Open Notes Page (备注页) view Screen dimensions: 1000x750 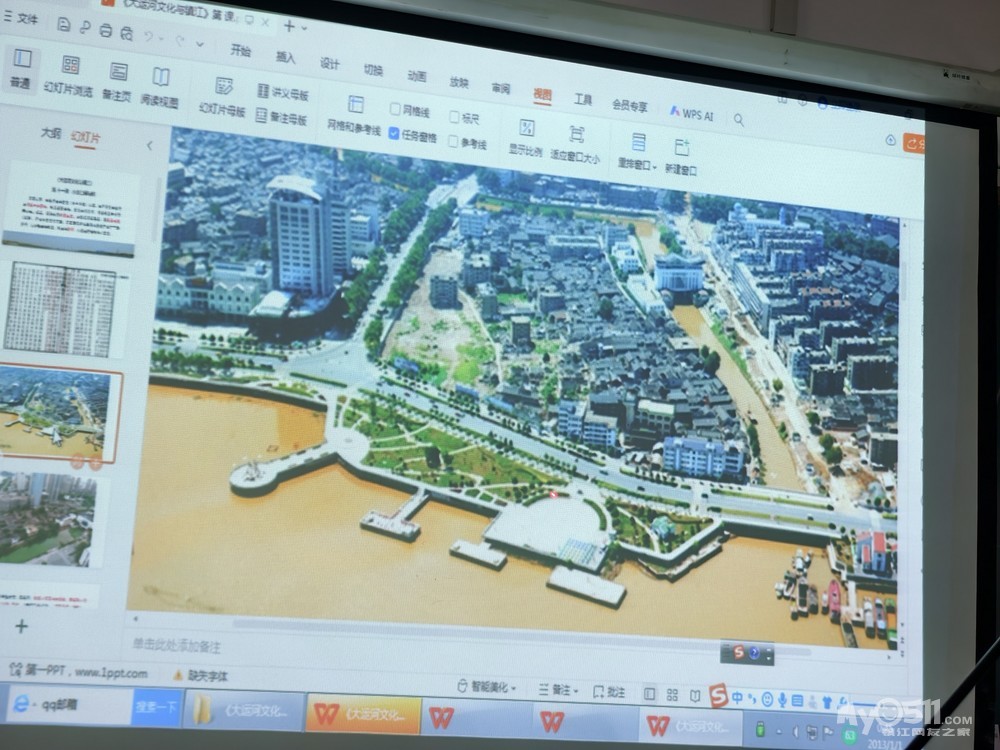[118, 82]
